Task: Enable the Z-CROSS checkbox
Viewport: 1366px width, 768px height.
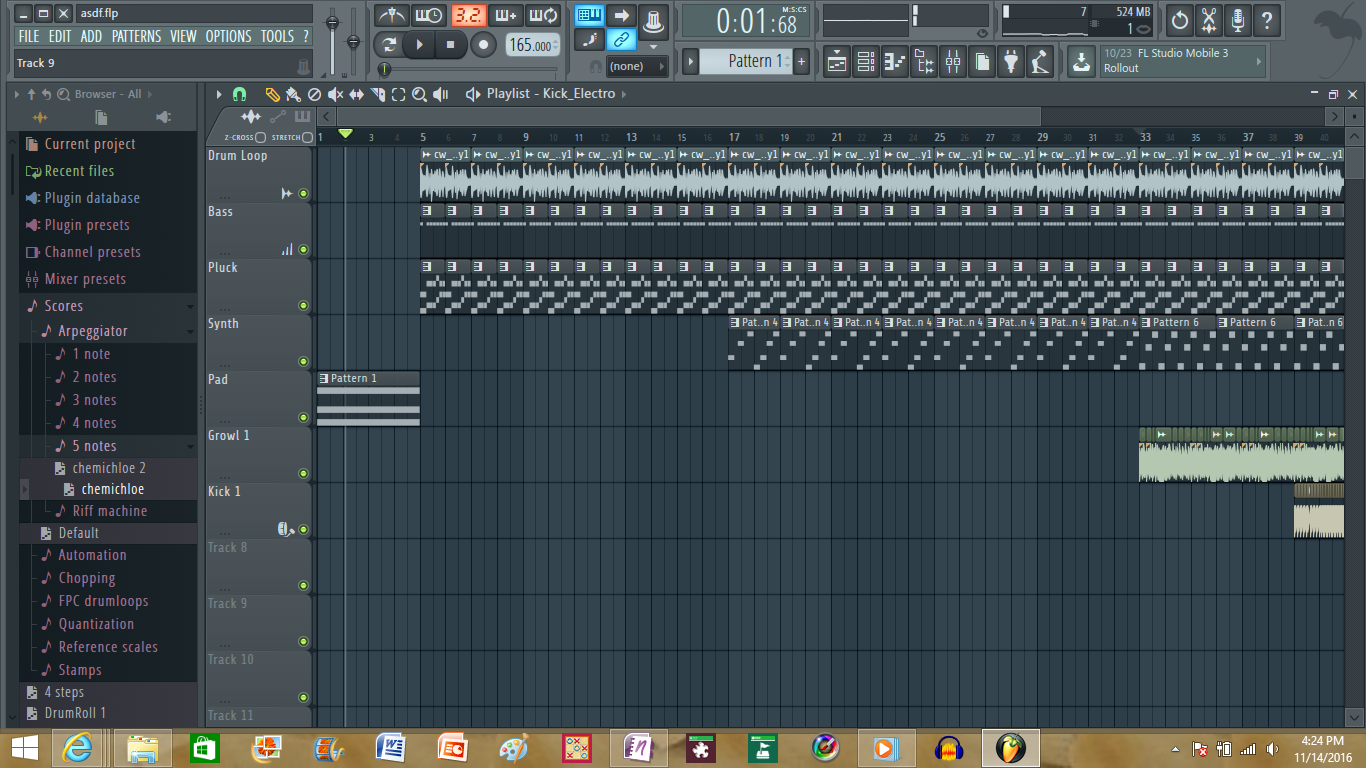Action: pyautogui.click(x=260, y=137)
